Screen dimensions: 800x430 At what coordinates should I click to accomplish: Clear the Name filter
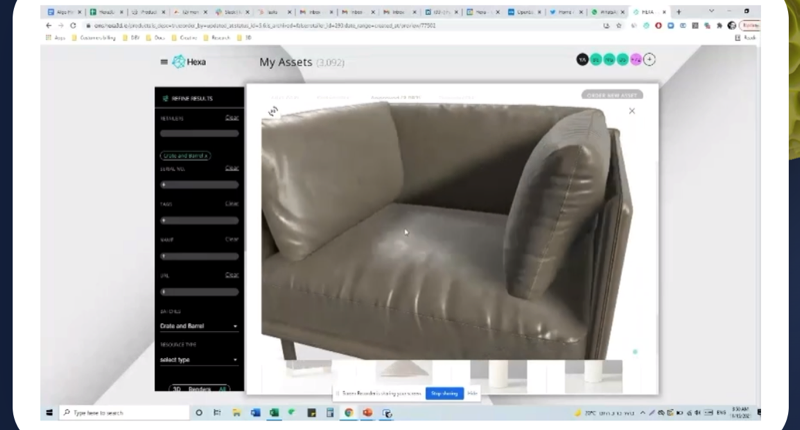232,239
